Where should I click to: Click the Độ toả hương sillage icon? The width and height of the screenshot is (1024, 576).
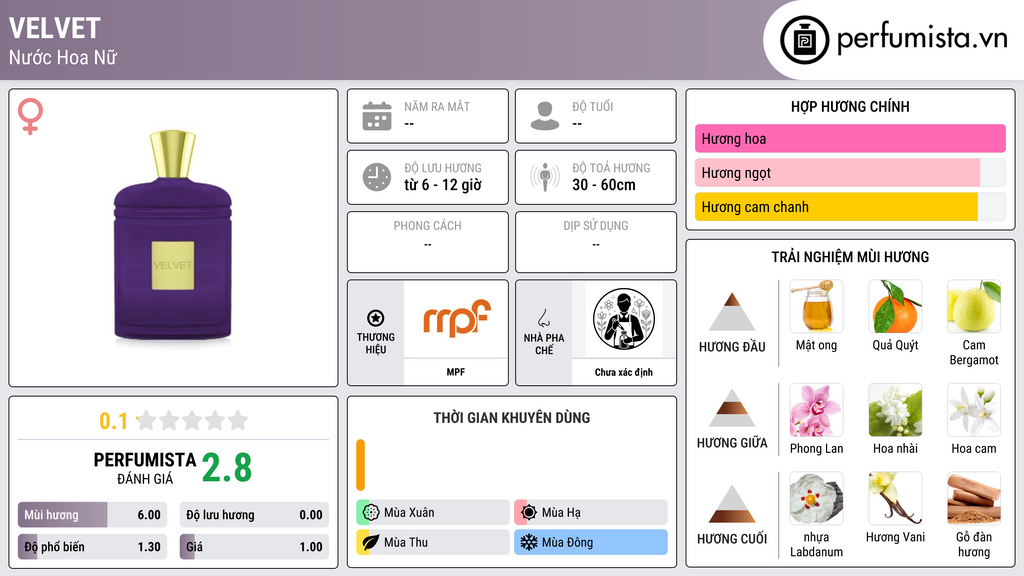545,177
